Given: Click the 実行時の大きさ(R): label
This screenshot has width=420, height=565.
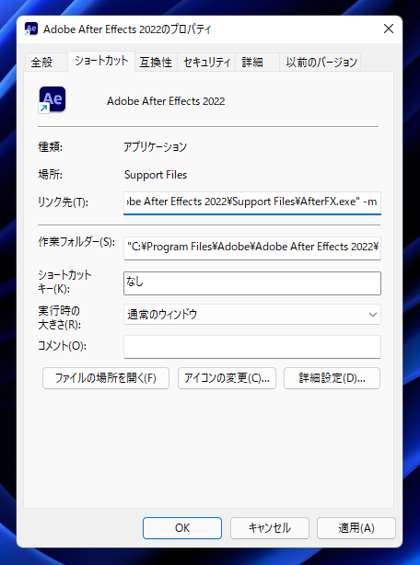Looking at the screenshot, I should coord(59,317).
